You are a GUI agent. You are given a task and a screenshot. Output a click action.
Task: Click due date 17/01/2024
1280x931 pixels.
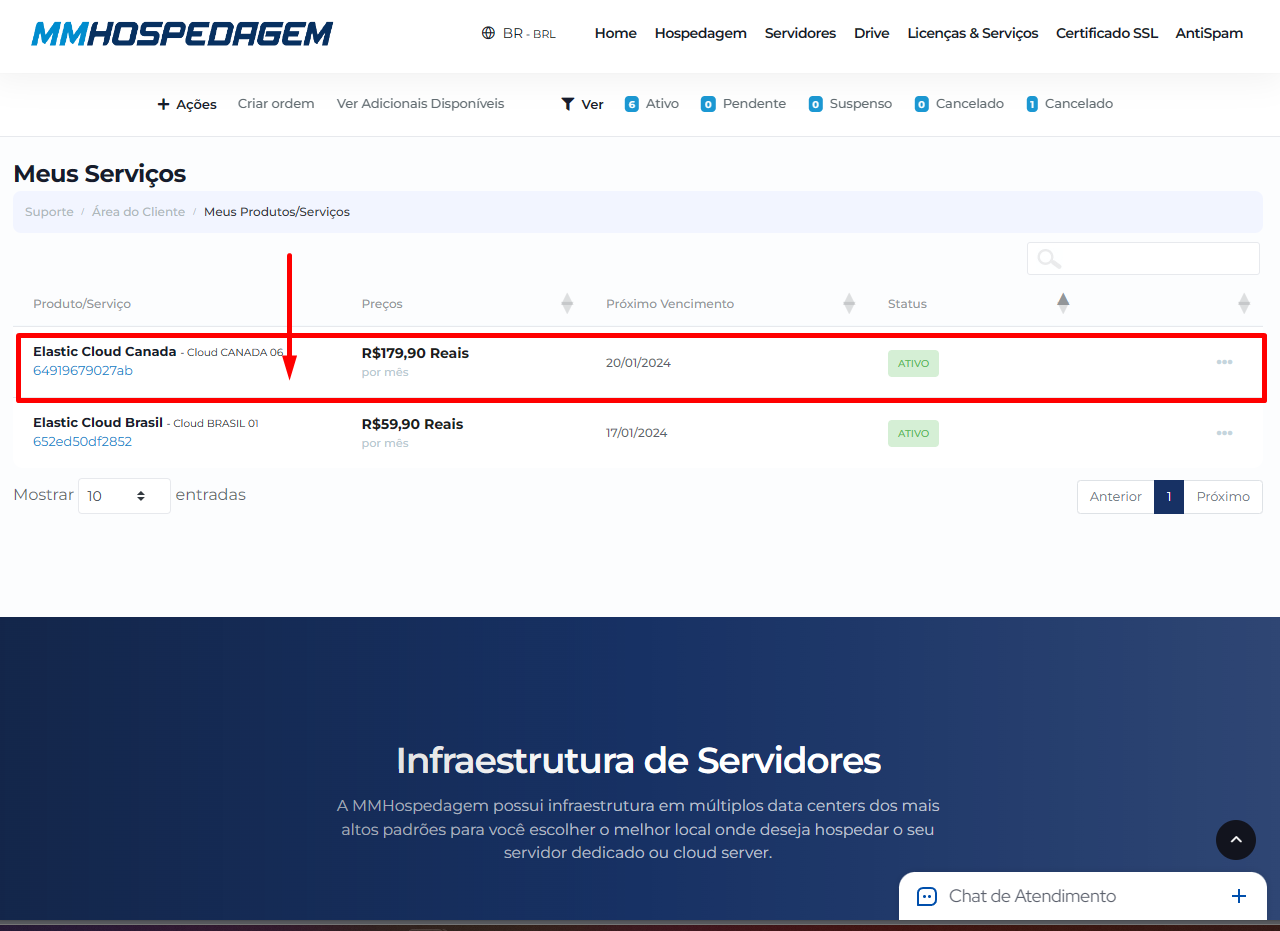(637, 433)
